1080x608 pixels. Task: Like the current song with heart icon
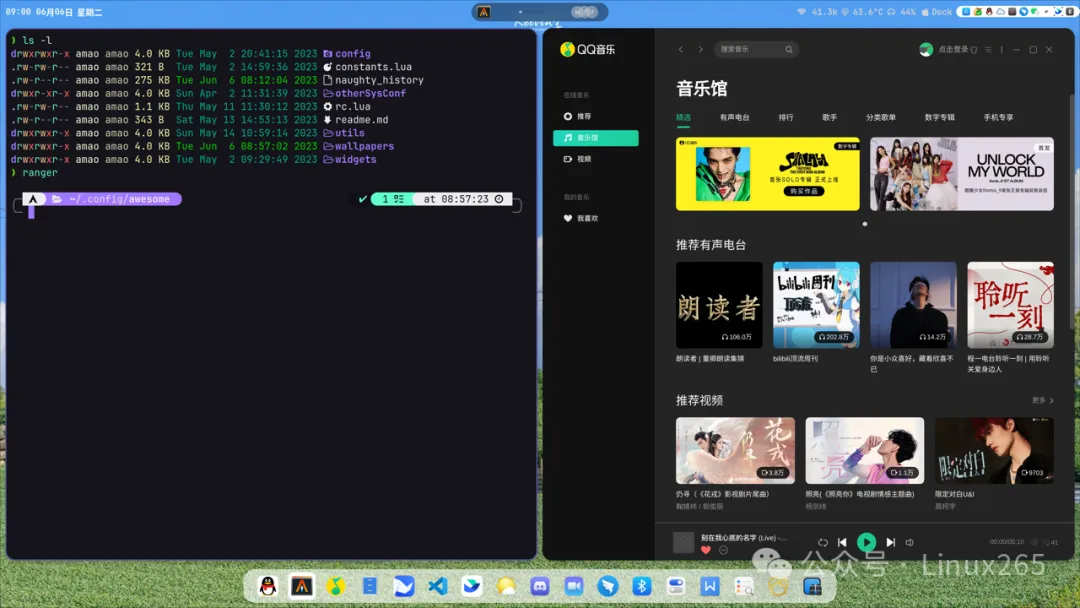pos(705,549)
